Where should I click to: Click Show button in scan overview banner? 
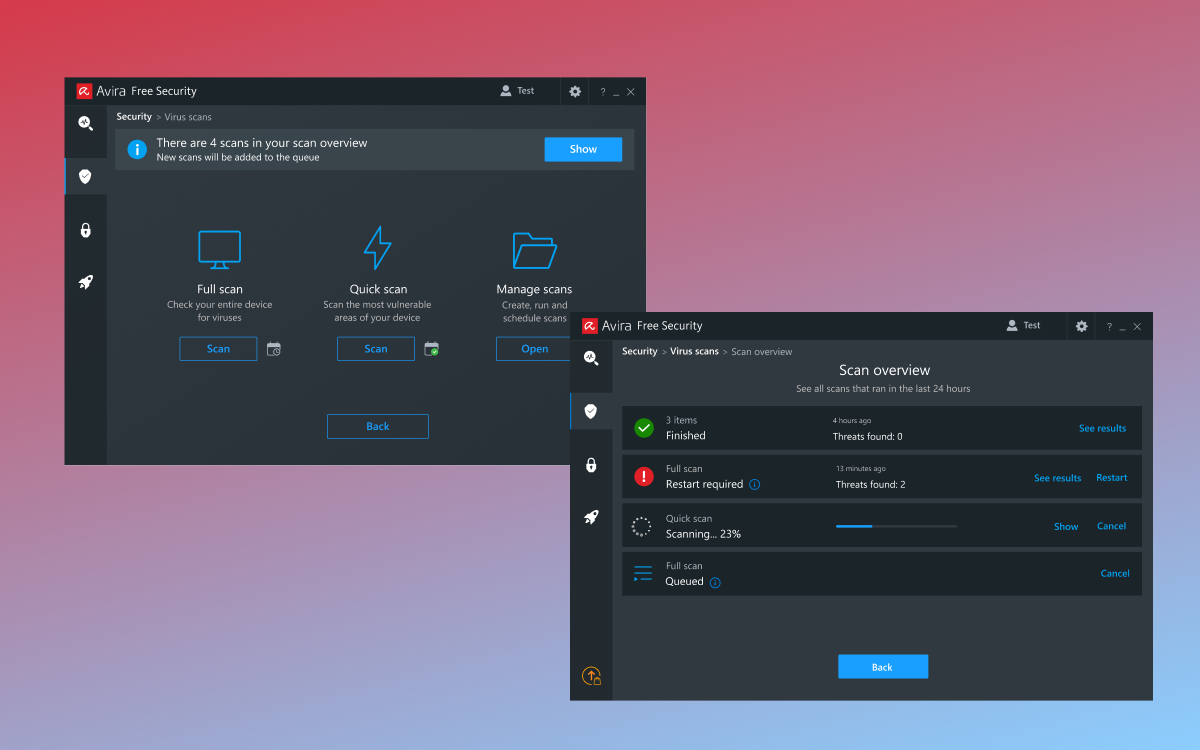point(583,149)
